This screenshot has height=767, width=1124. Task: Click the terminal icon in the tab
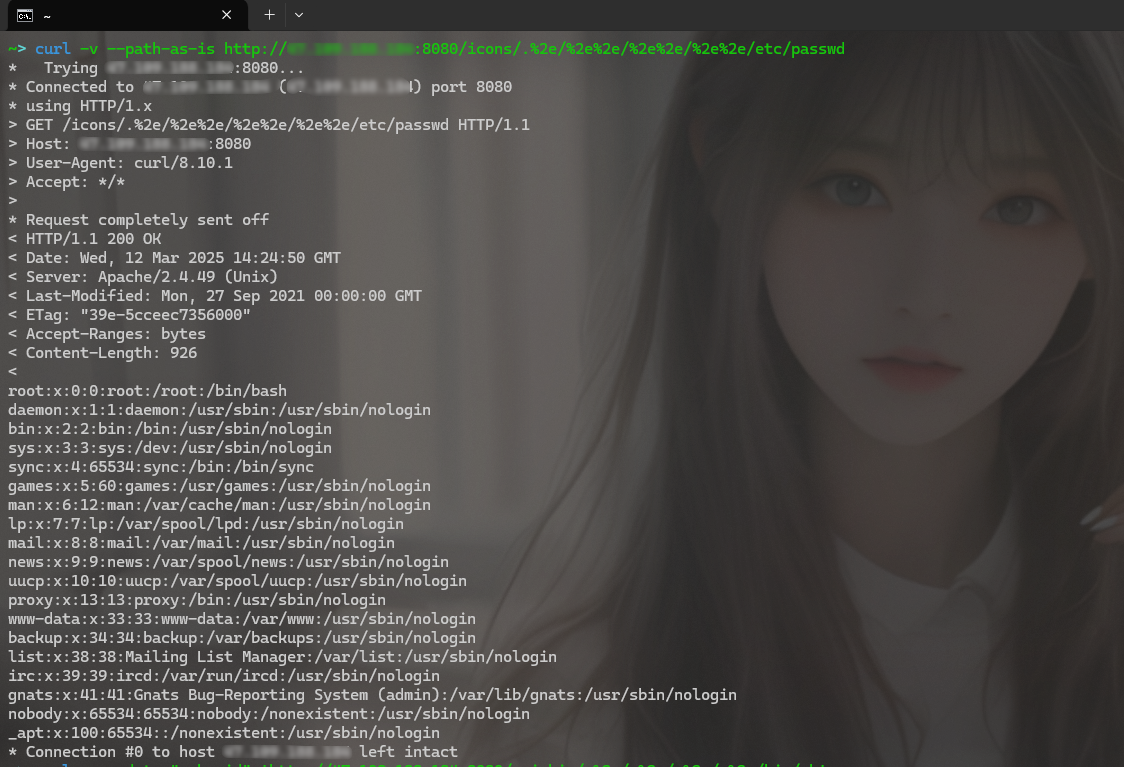25,16
